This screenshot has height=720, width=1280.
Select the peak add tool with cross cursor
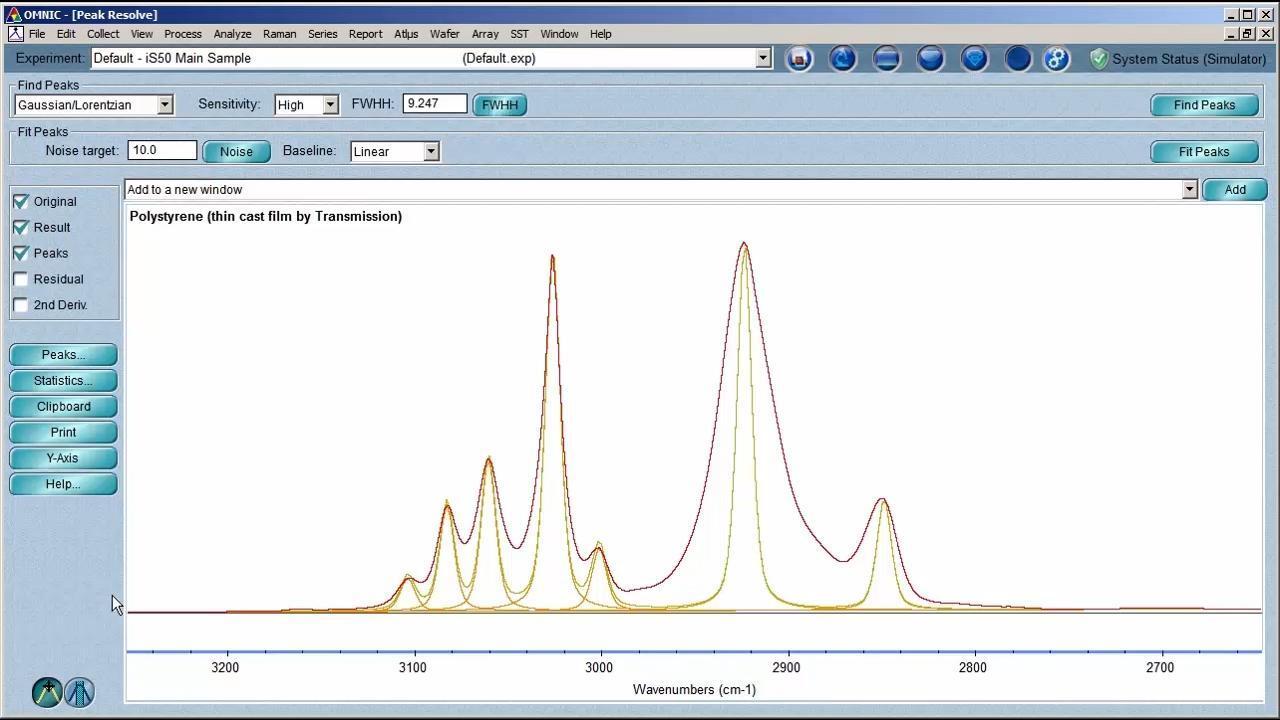coord(47,692)
